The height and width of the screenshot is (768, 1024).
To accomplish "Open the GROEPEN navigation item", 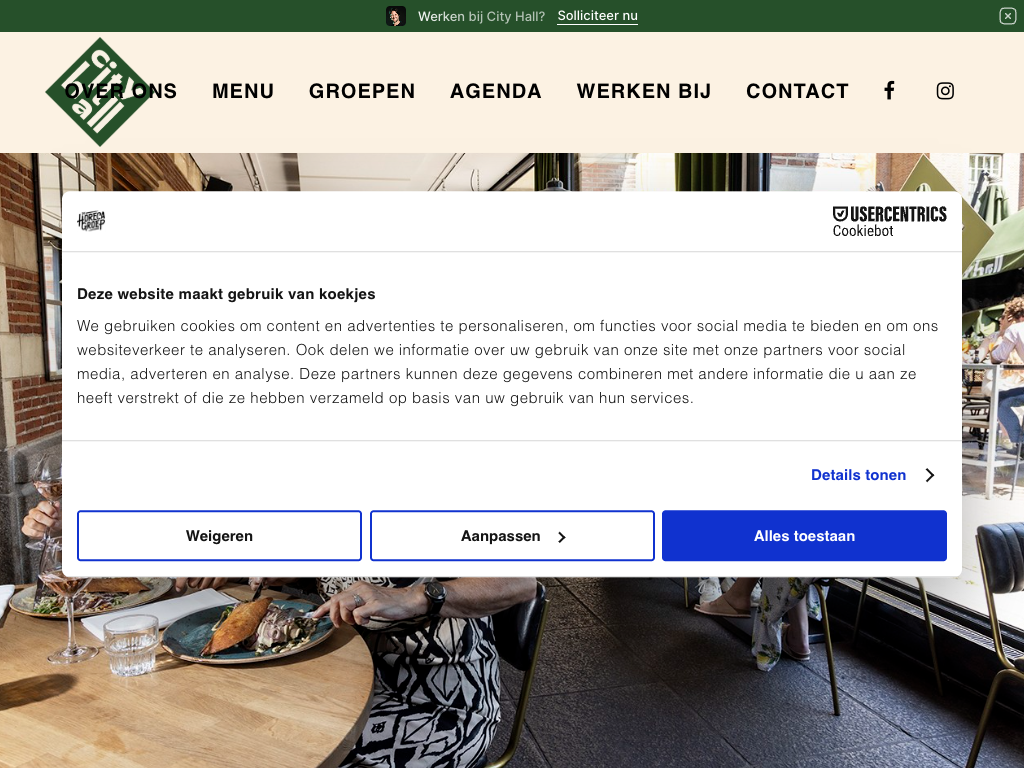I will point(362,91).
